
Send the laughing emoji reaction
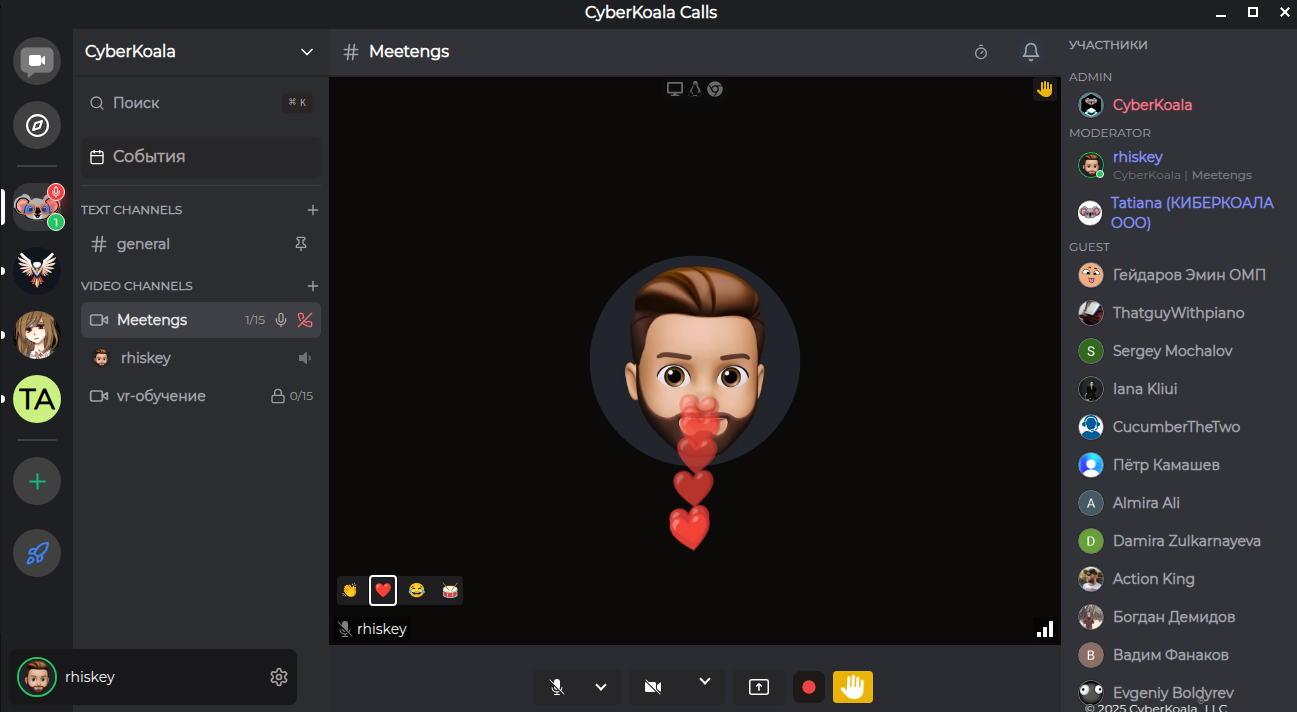416,590
